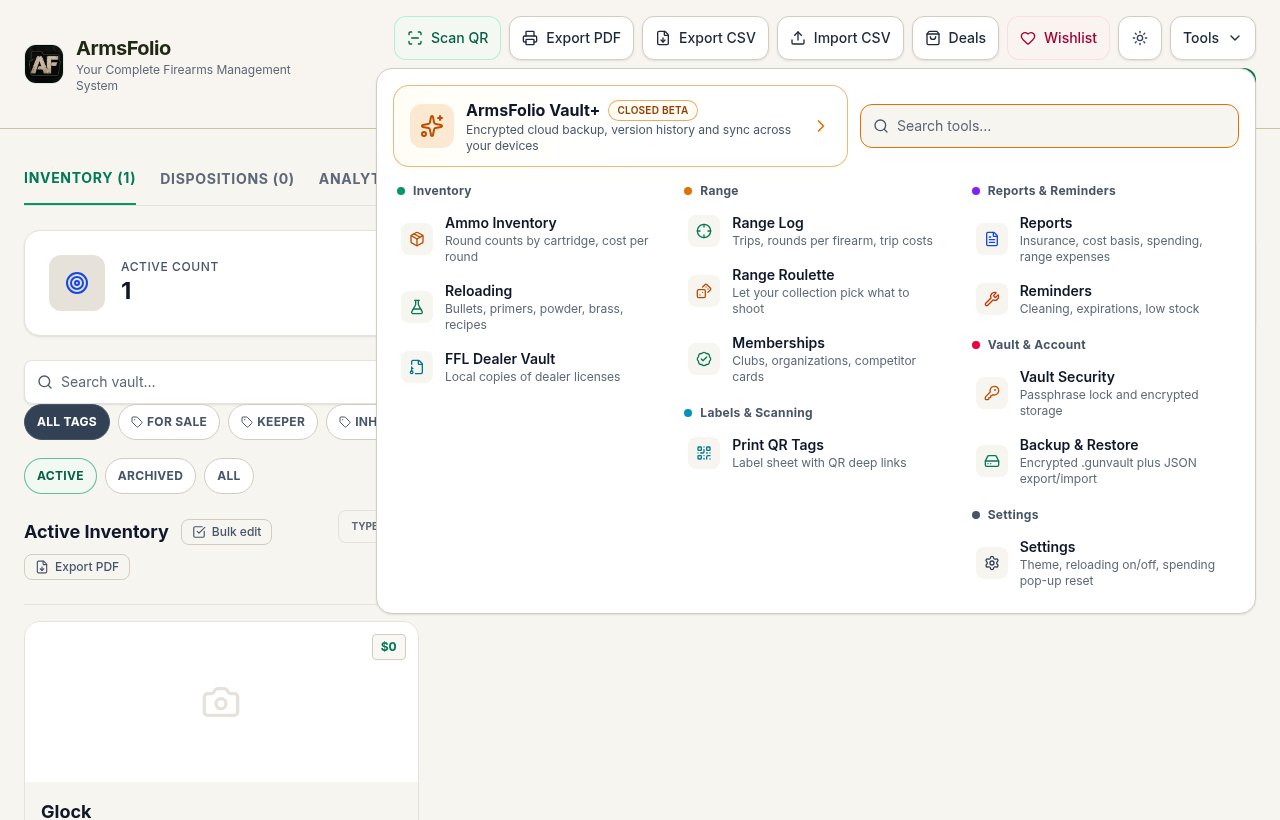The height and width of the screenshot is (820, 1280).
Task: Click the Search vault input field
Action: click(x=200, y=382)
